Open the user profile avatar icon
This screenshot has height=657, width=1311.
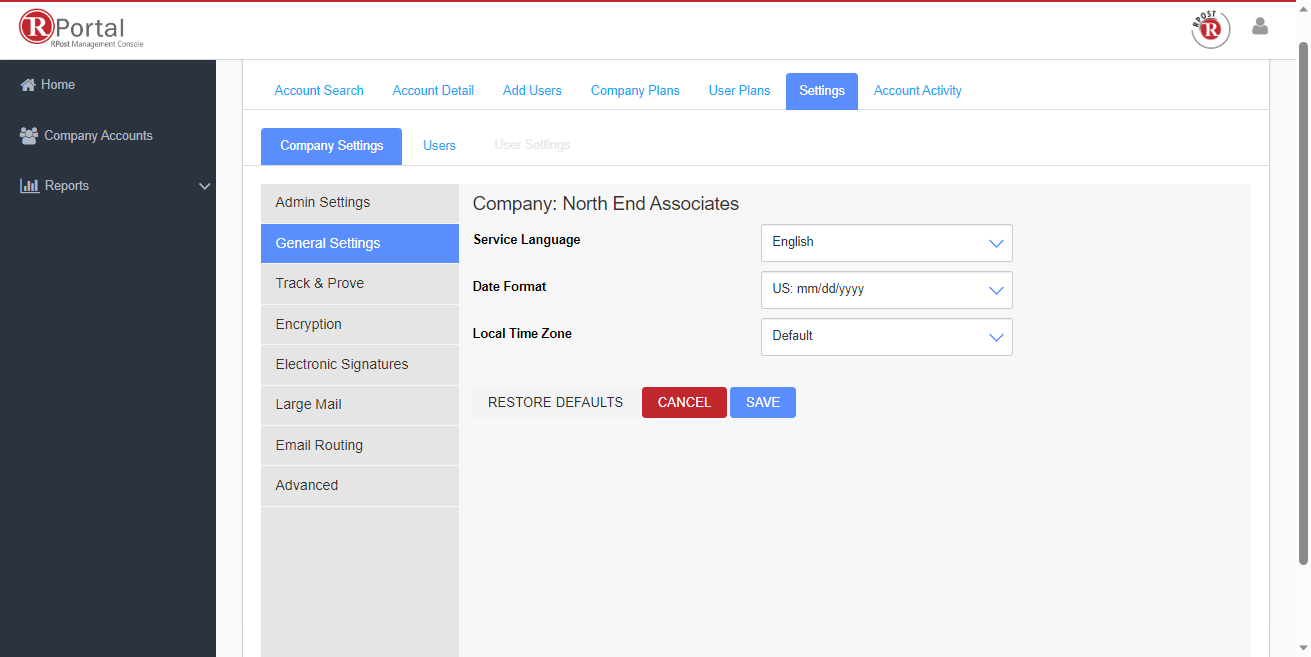tap(1260, 27)
